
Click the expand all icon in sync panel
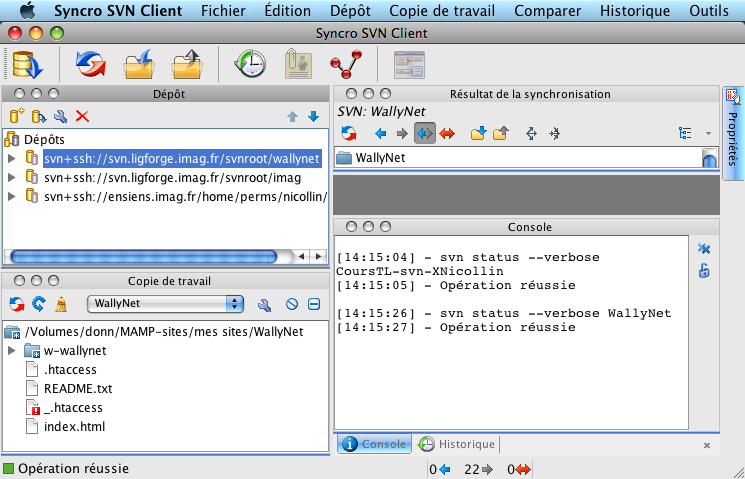pos(531,134)
